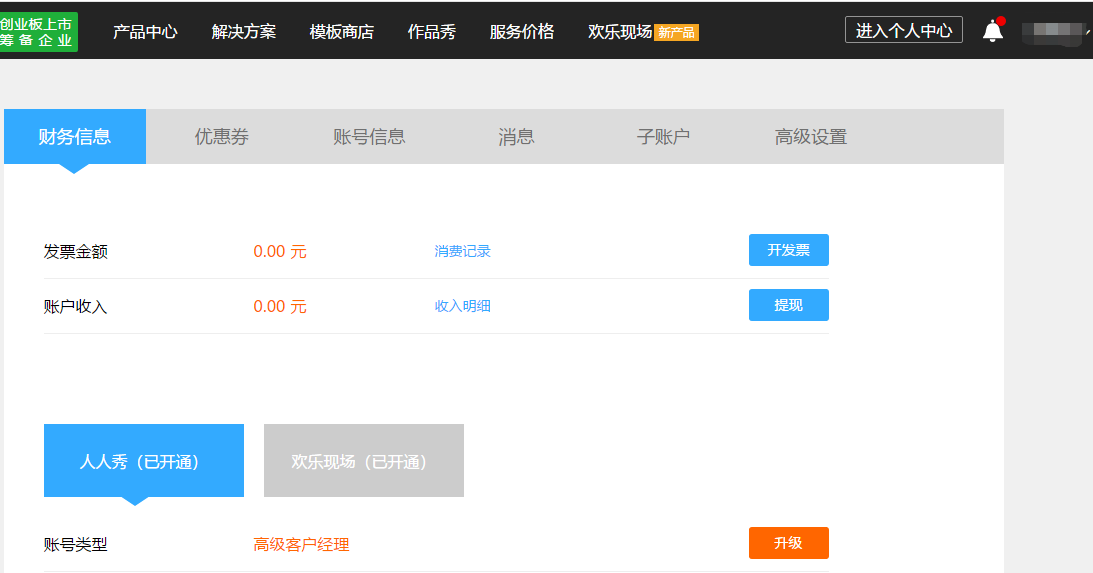Open 消费记录 link
Screen dimensions: 1093x573
click(x=462, y=251)
